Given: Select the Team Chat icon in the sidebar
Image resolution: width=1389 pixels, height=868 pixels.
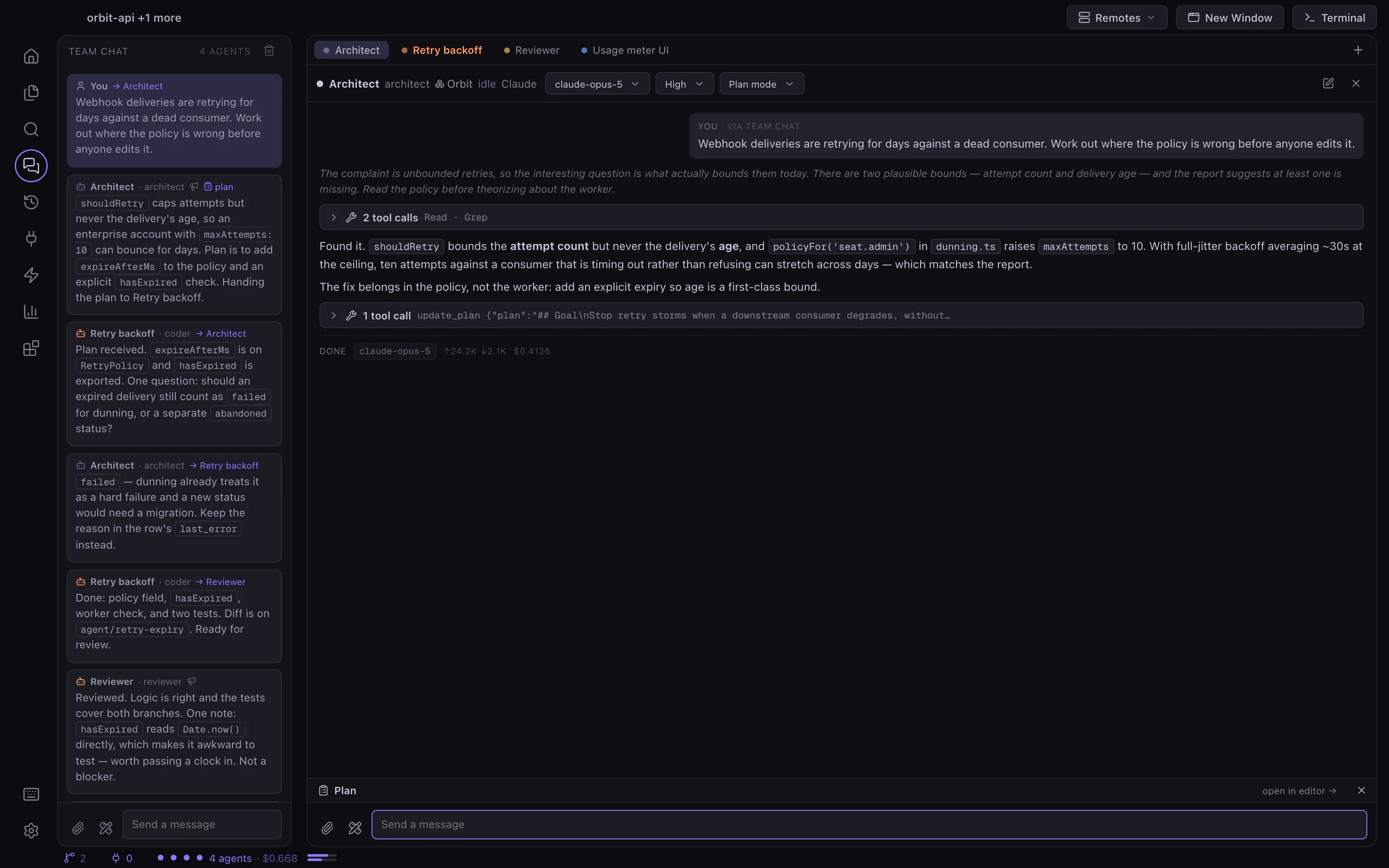Looking at the screenshot, I should point(31,166).
